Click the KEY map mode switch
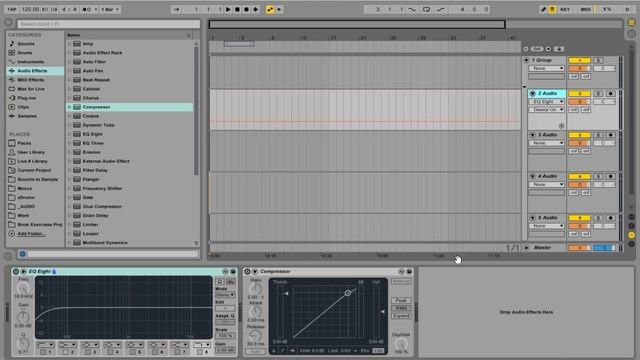 pos(565,9)
